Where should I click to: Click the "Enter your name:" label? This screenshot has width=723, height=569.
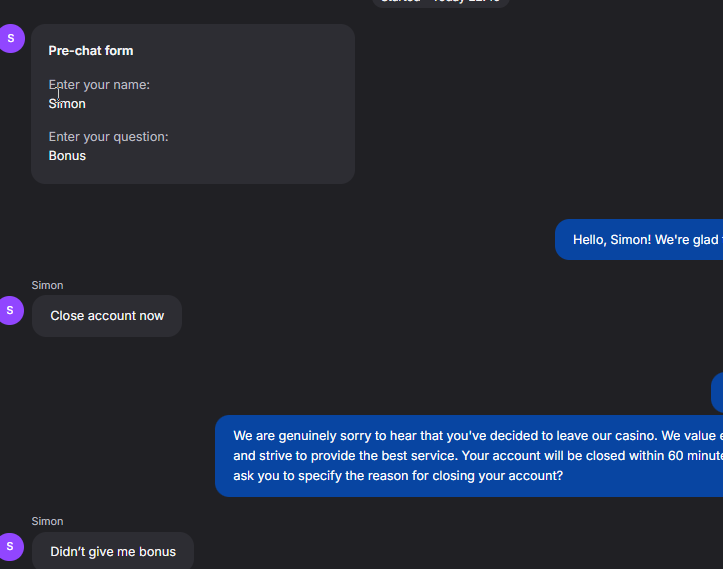point(99,85)
